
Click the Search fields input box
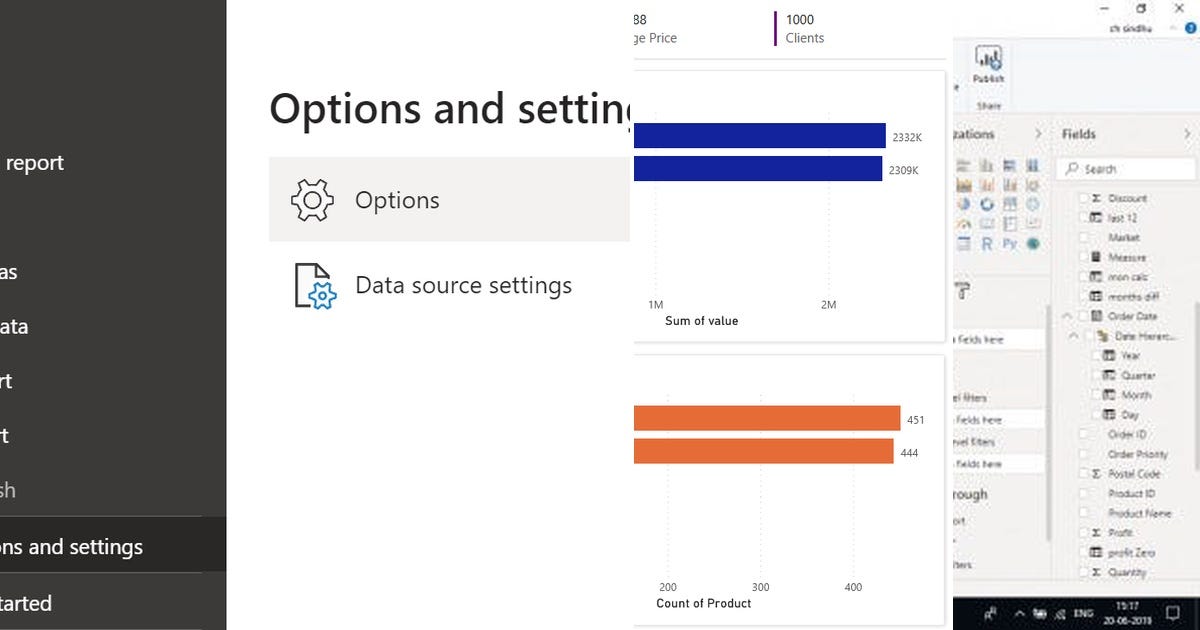click(1127, 168)
